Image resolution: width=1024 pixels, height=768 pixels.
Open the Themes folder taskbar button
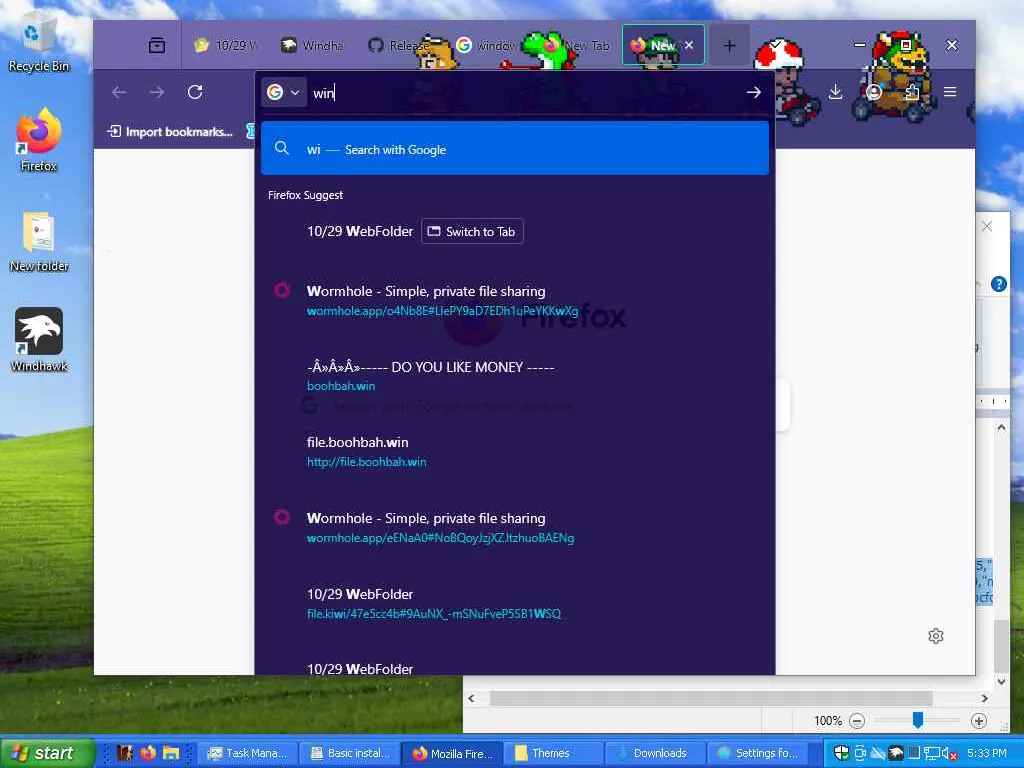(554, 753)
